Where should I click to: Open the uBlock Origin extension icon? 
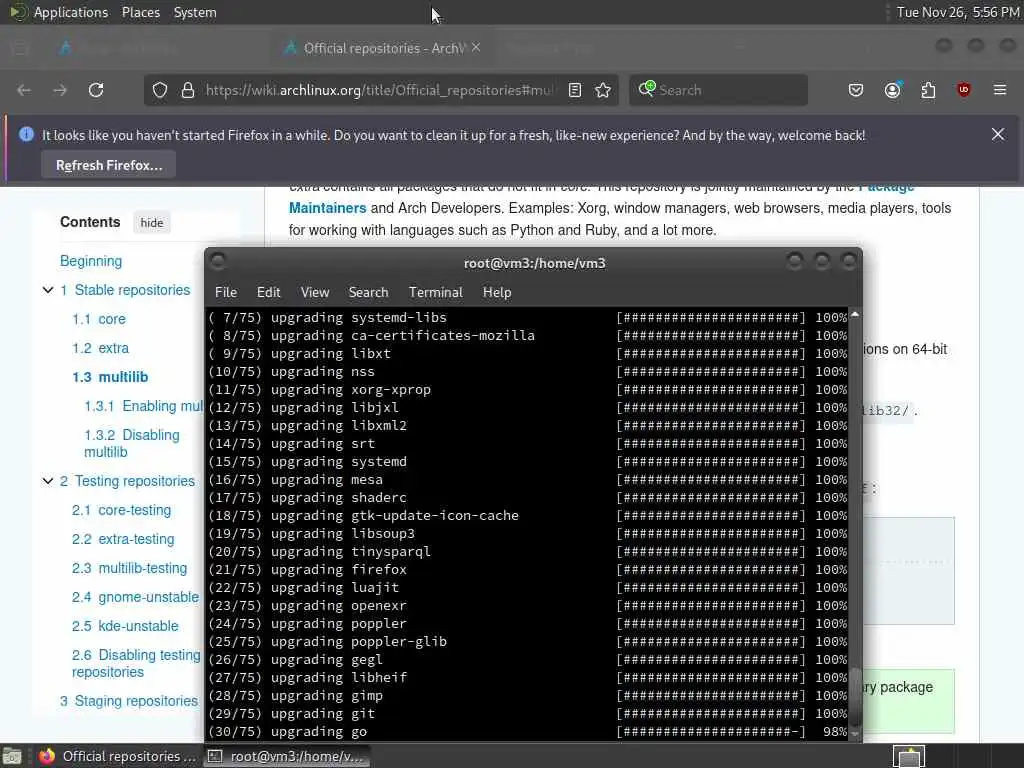[x=963, y=90]
